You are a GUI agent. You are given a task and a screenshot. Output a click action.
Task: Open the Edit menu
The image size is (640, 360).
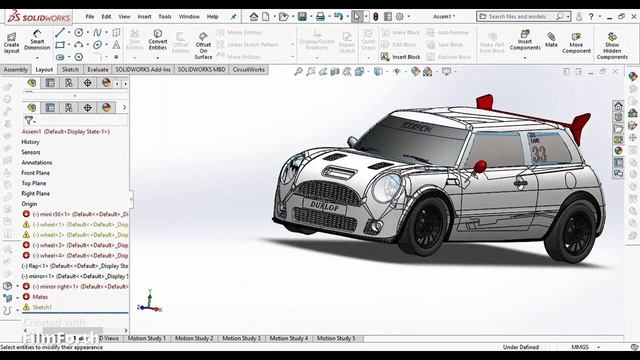(106, 17)
